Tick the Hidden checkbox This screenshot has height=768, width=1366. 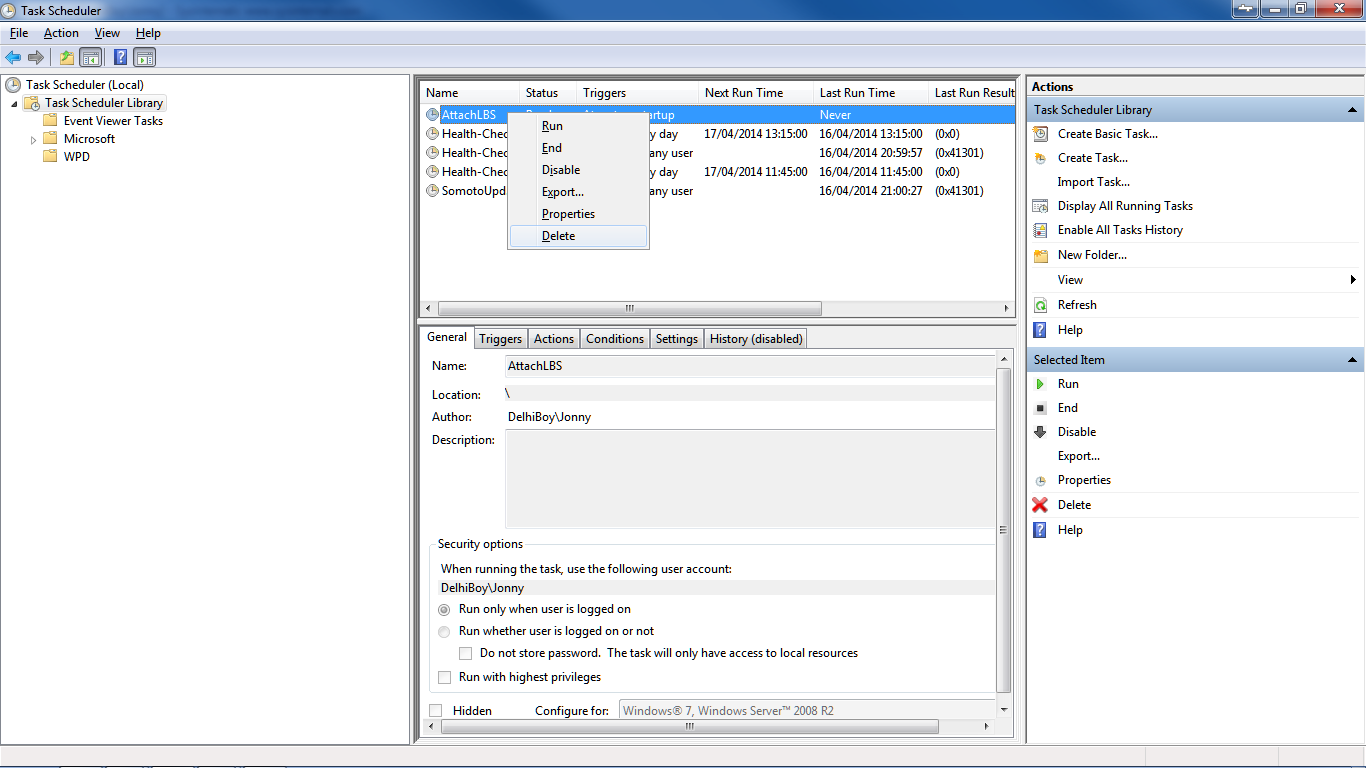click(x=435, y=710)
